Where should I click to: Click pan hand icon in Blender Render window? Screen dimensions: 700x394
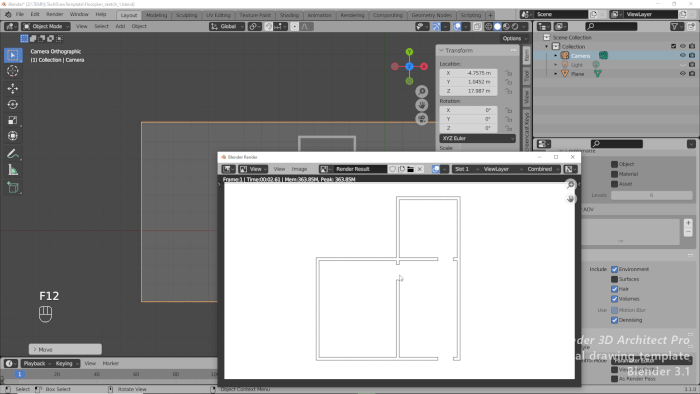(570, 199)
